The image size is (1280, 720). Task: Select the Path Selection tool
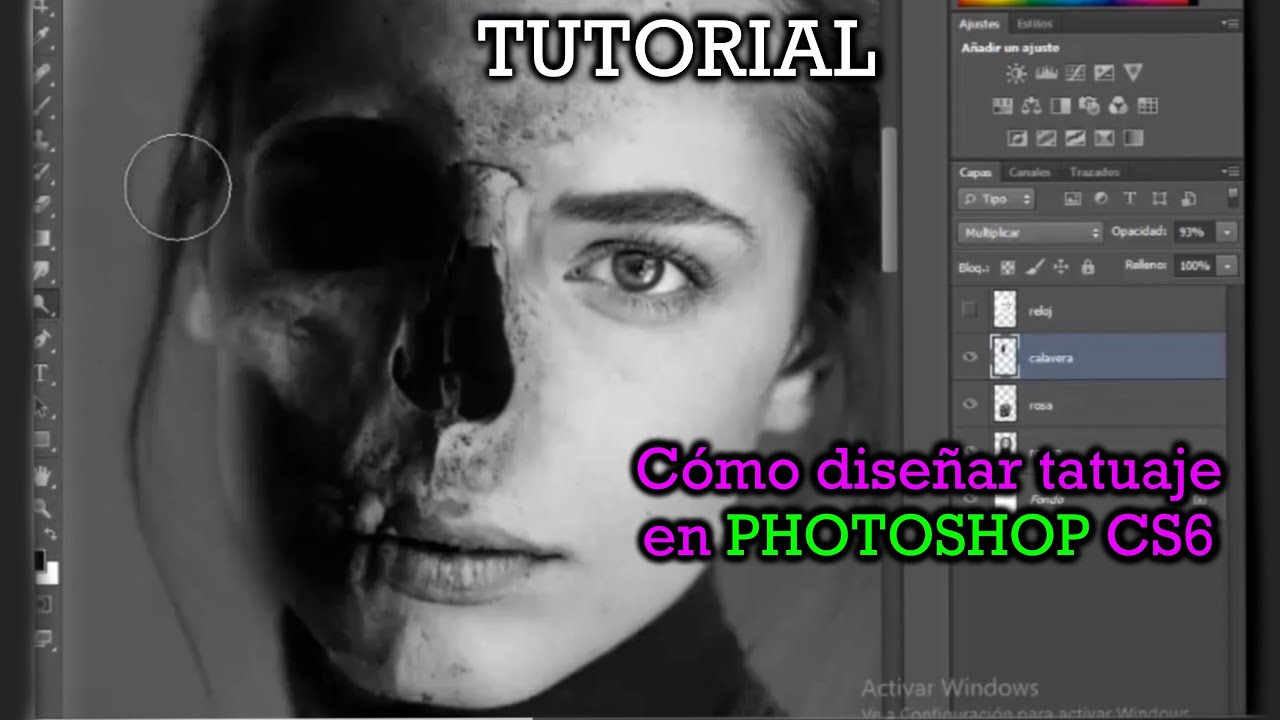coord(44,406)
